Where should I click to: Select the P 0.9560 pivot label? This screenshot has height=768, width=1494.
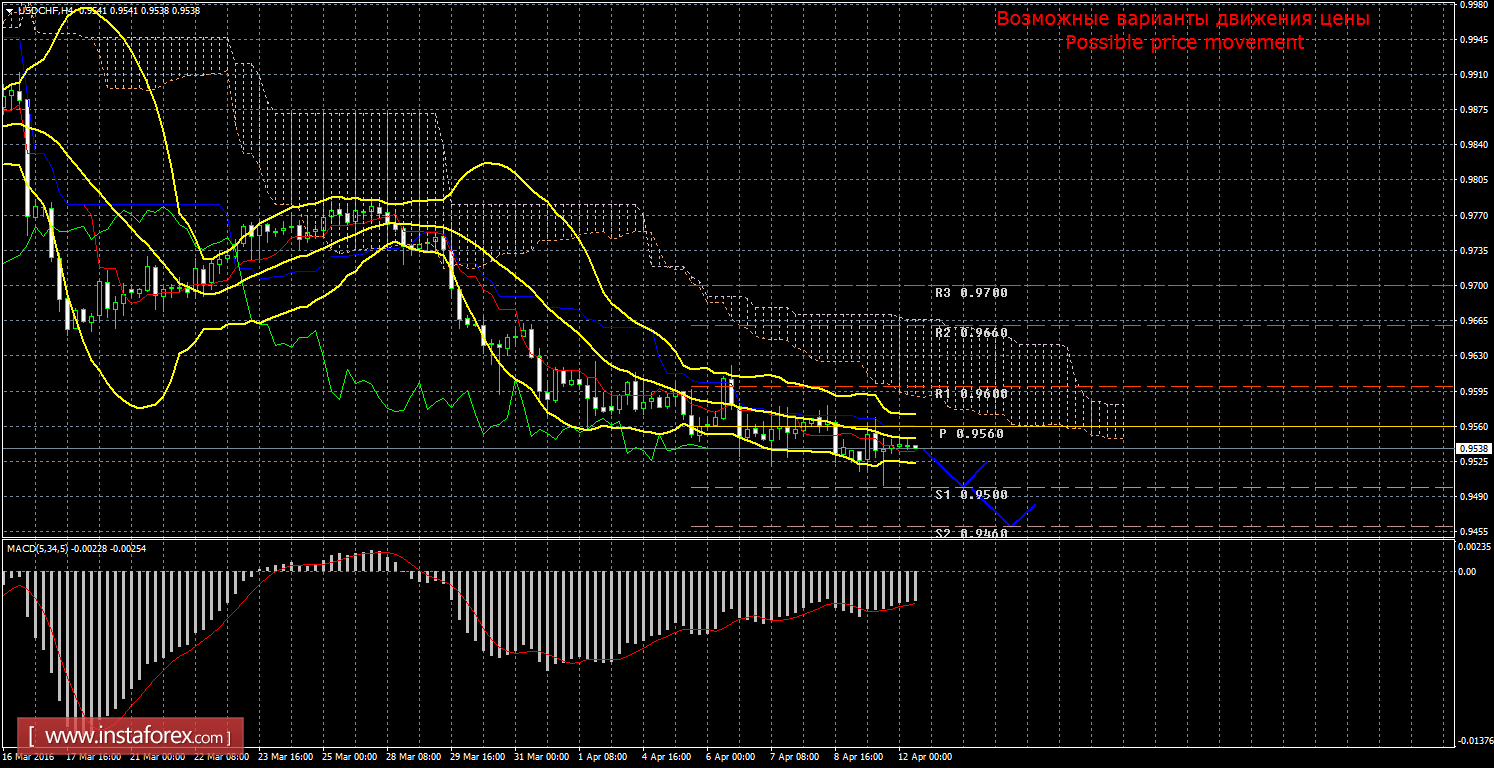click(971, 434)
